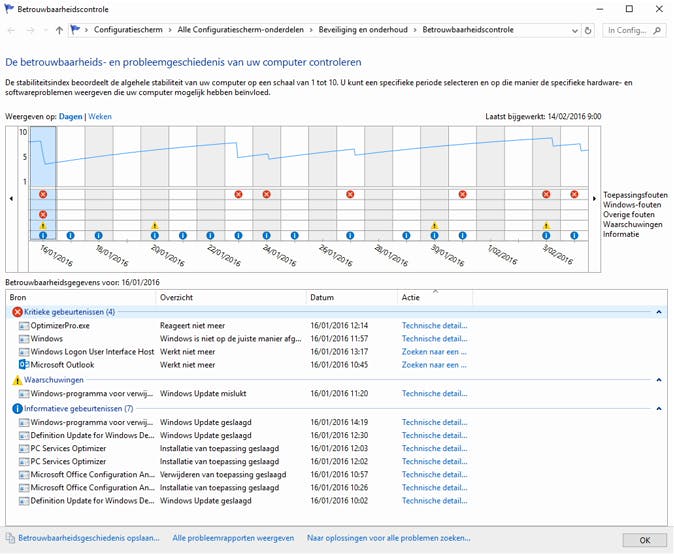Open the address bar history dropdown
The height and width of the screenshot is (554, 674).
(x=575, y=31)
